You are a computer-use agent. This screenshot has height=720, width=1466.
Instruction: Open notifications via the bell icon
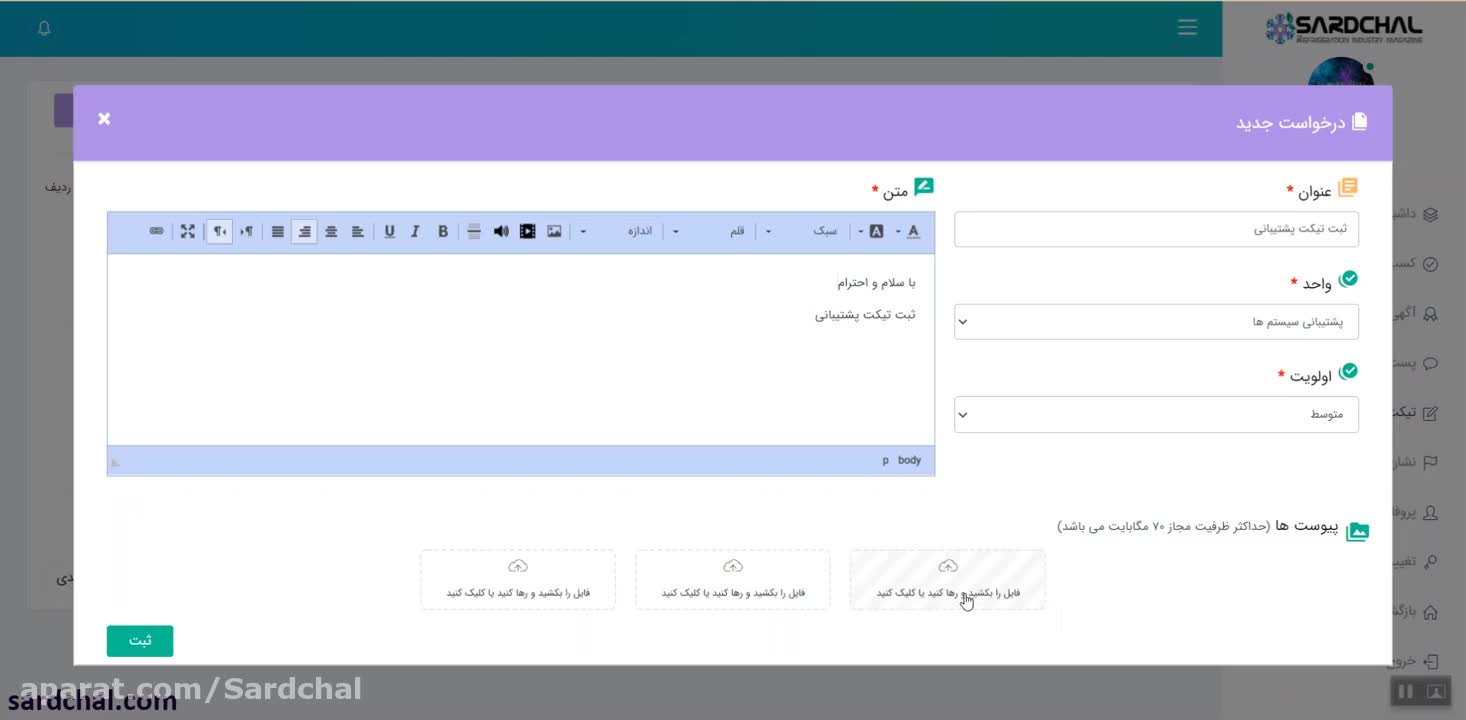tap(44, 28)
